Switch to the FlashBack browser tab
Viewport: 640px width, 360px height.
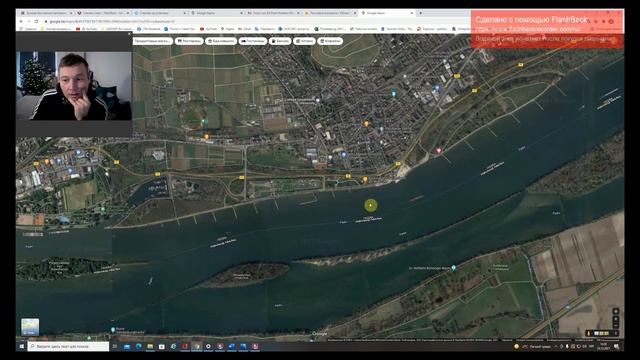click(102, 13)
